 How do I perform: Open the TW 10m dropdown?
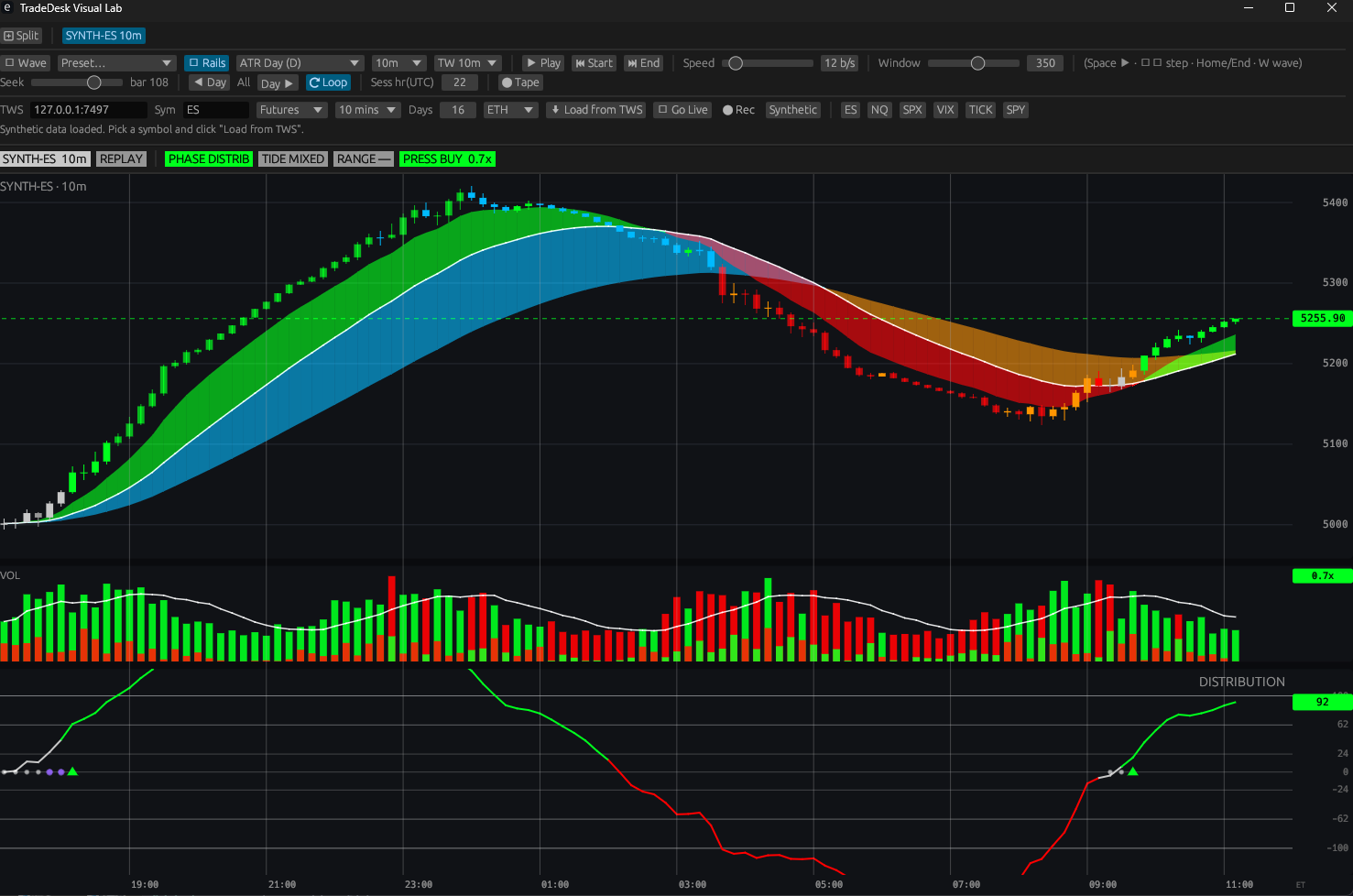pos(467,63)
